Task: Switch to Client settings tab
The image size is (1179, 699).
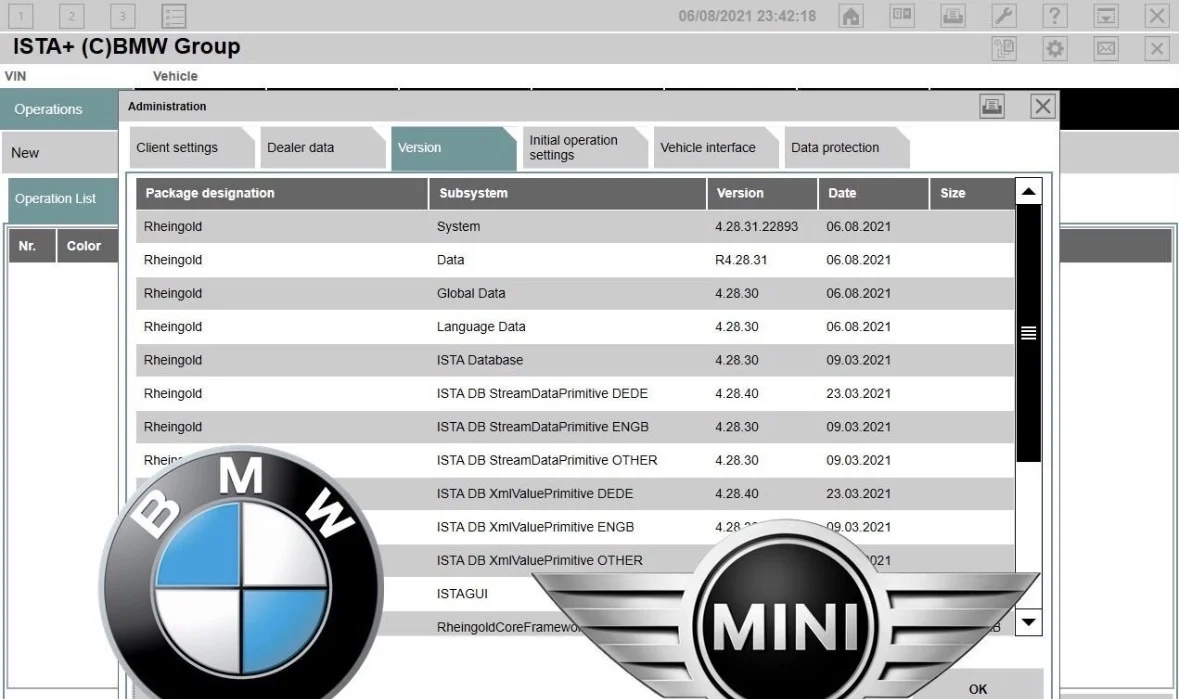Action: click(192, 147)
